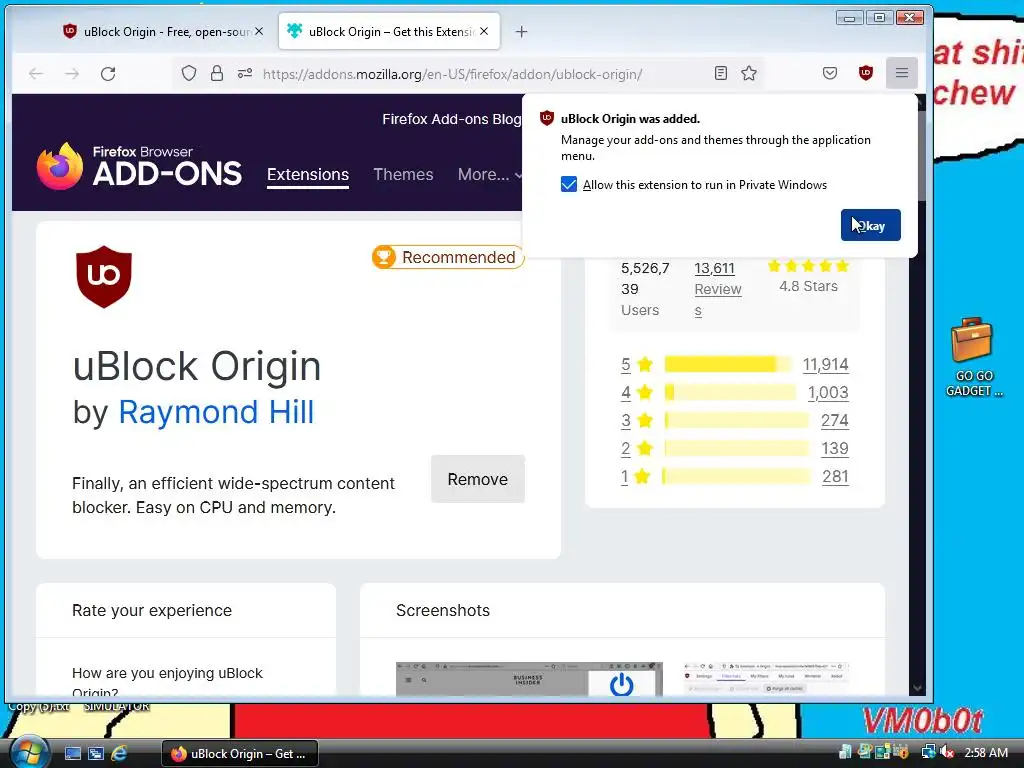The width and height of the screenshot is (1024, 768).
Task: Click the site permissions icon
Action: click(x=245, y=73)
